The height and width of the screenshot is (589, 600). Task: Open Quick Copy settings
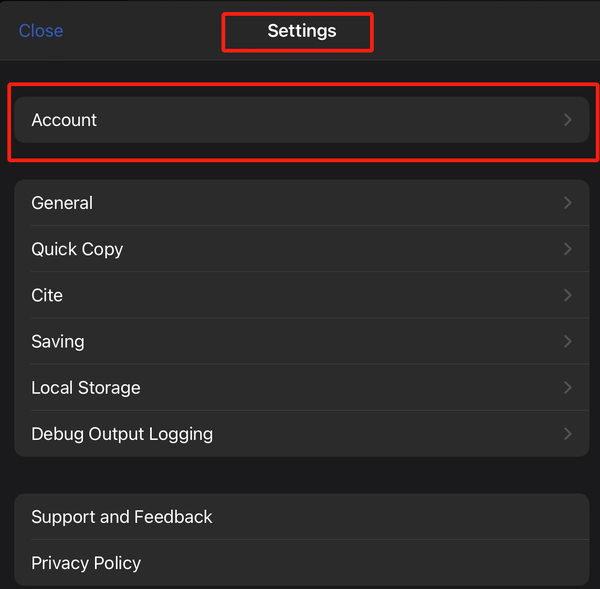click(302, 249)
